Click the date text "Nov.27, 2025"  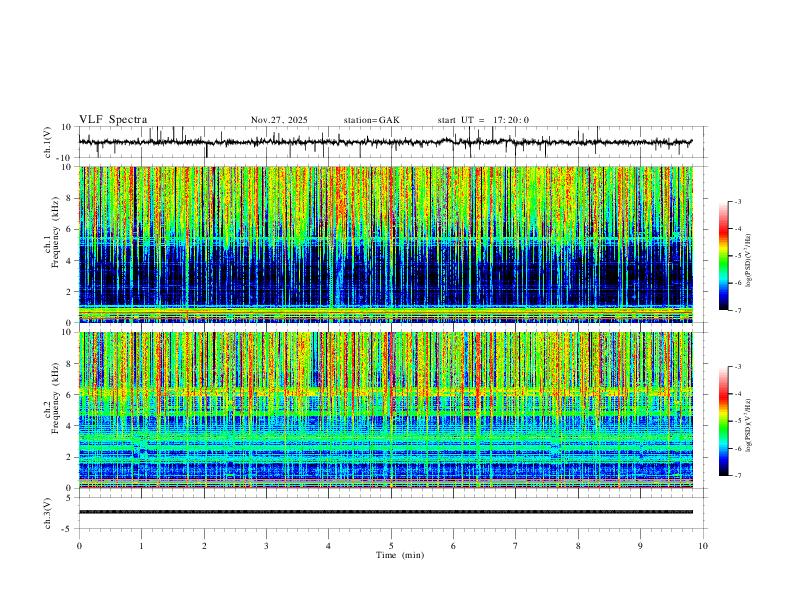point(279,120)
